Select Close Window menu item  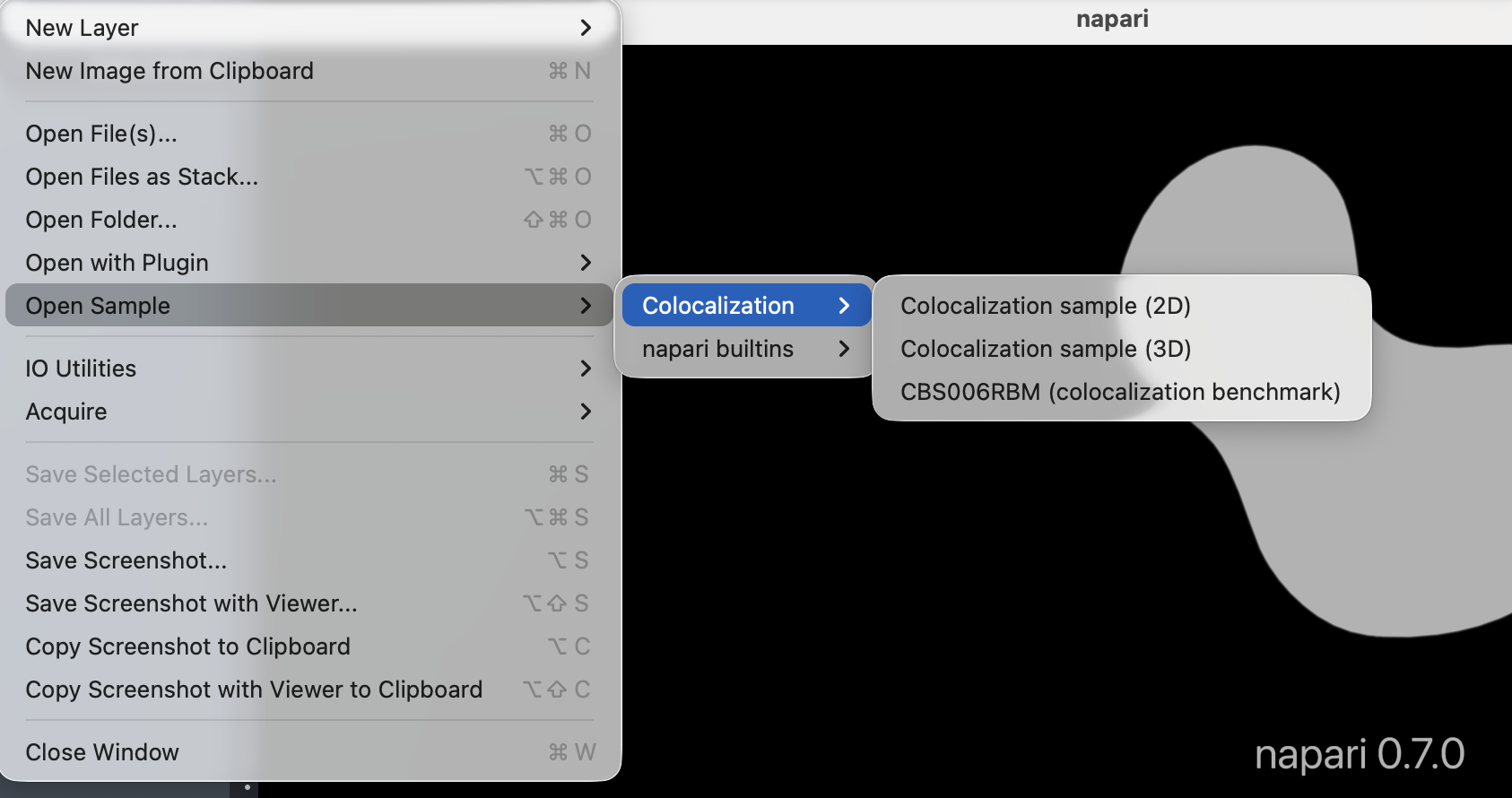(309, 752)
